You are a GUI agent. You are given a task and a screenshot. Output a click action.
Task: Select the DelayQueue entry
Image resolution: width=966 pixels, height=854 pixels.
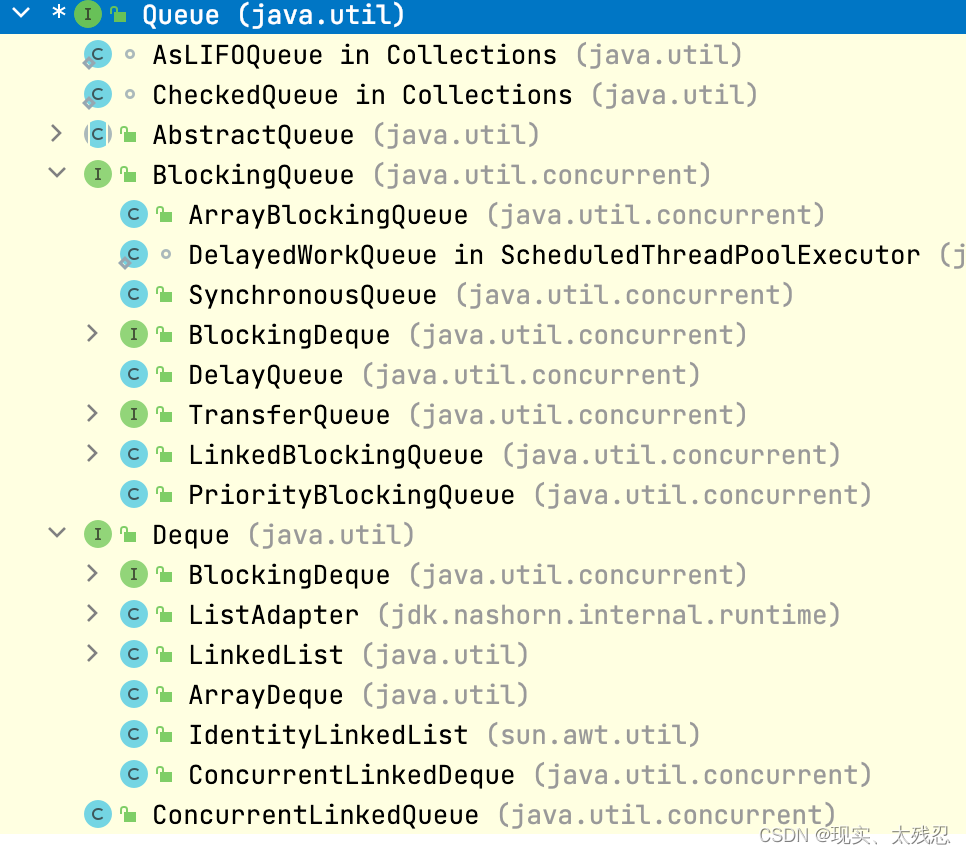click(x=444, y=375)
